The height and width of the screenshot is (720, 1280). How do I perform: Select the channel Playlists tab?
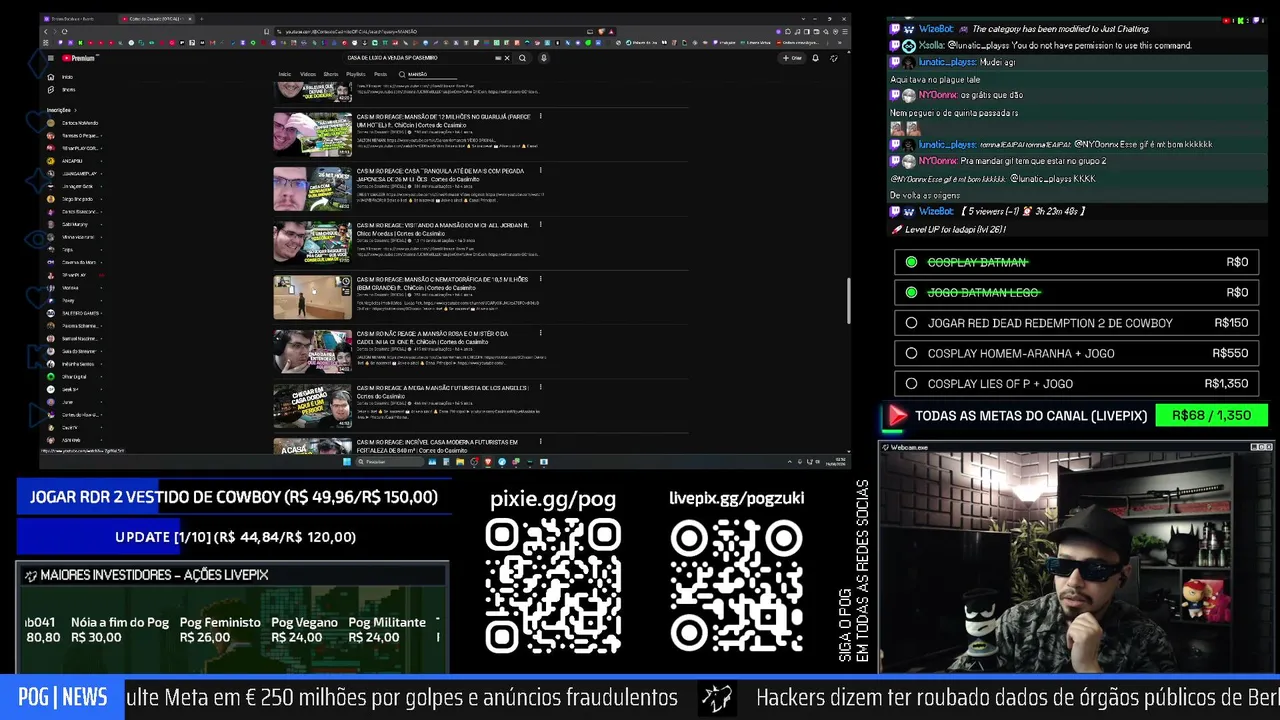coord(355,74)
